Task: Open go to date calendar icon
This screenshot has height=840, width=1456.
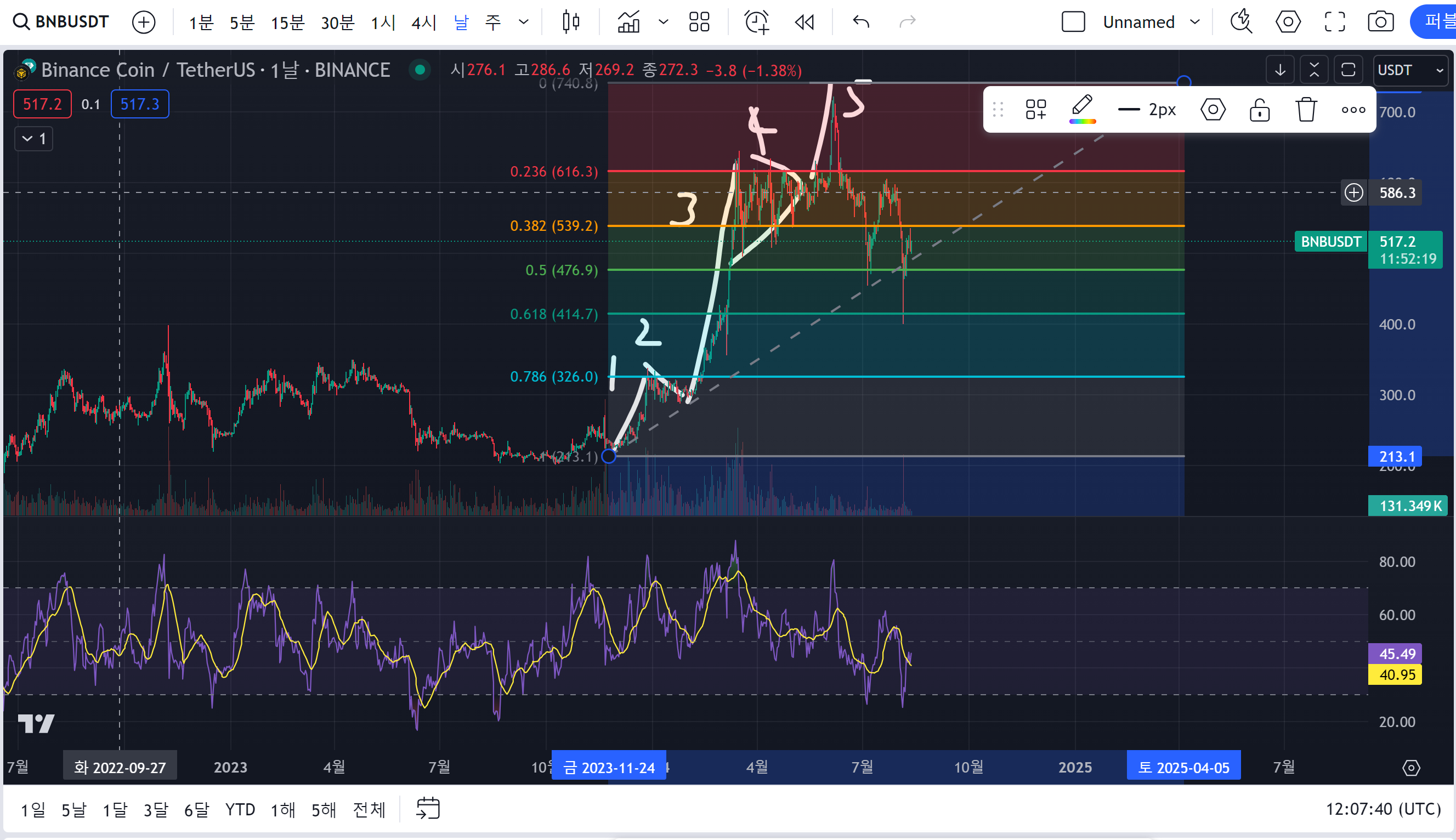Action: [427, 808]
